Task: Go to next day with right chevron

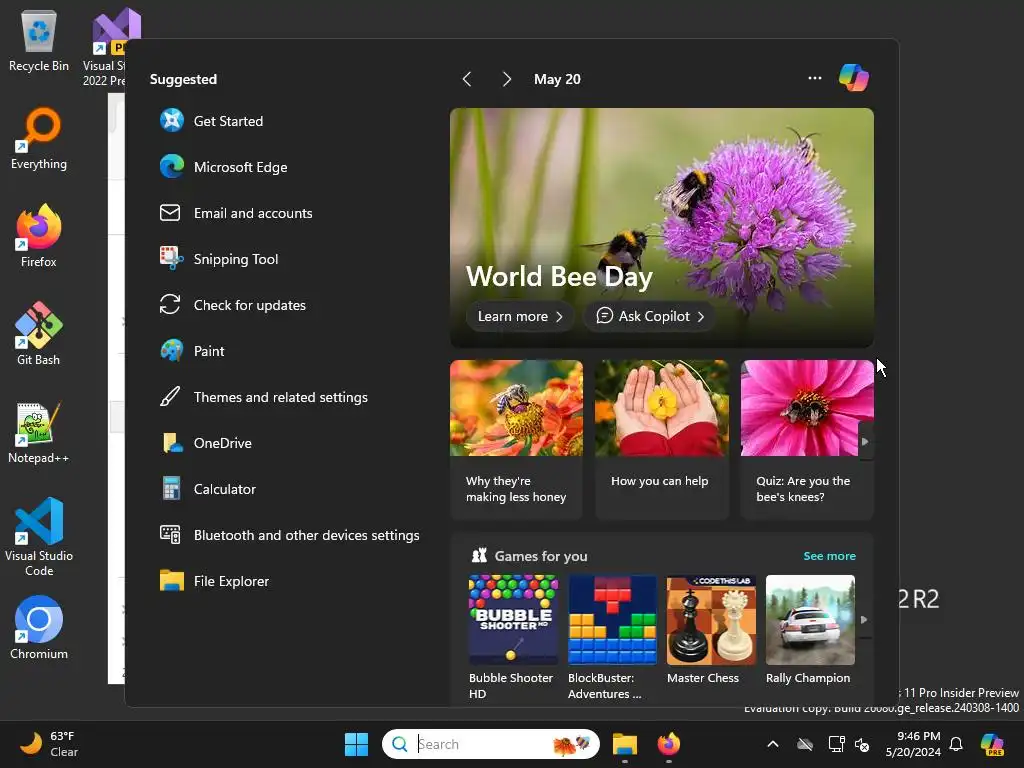Action: pos(507,79)
